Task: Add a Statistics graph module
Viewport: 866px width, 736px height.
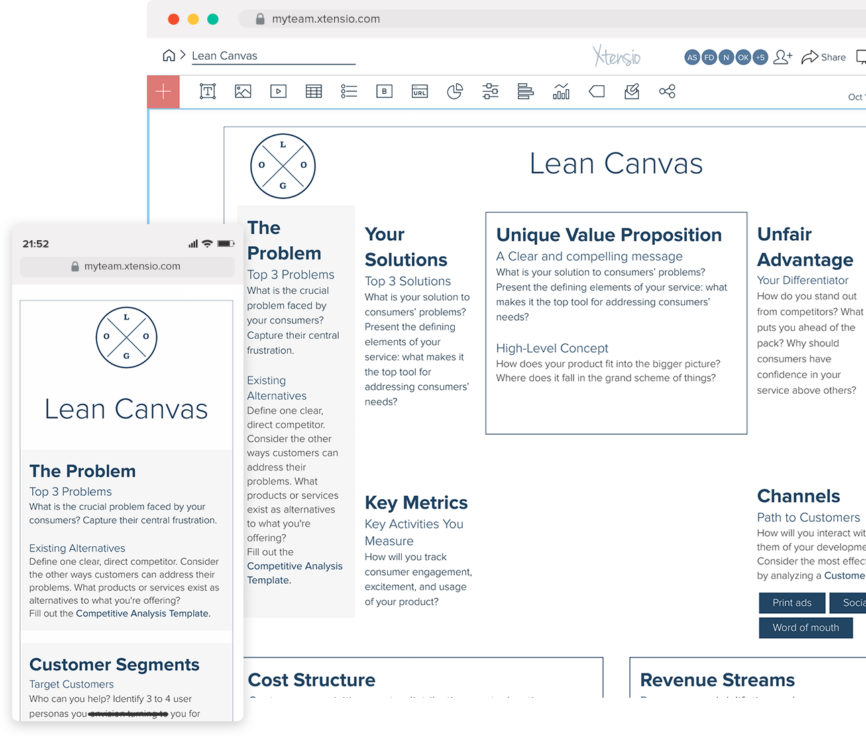Action: click(x=560, y=91)
